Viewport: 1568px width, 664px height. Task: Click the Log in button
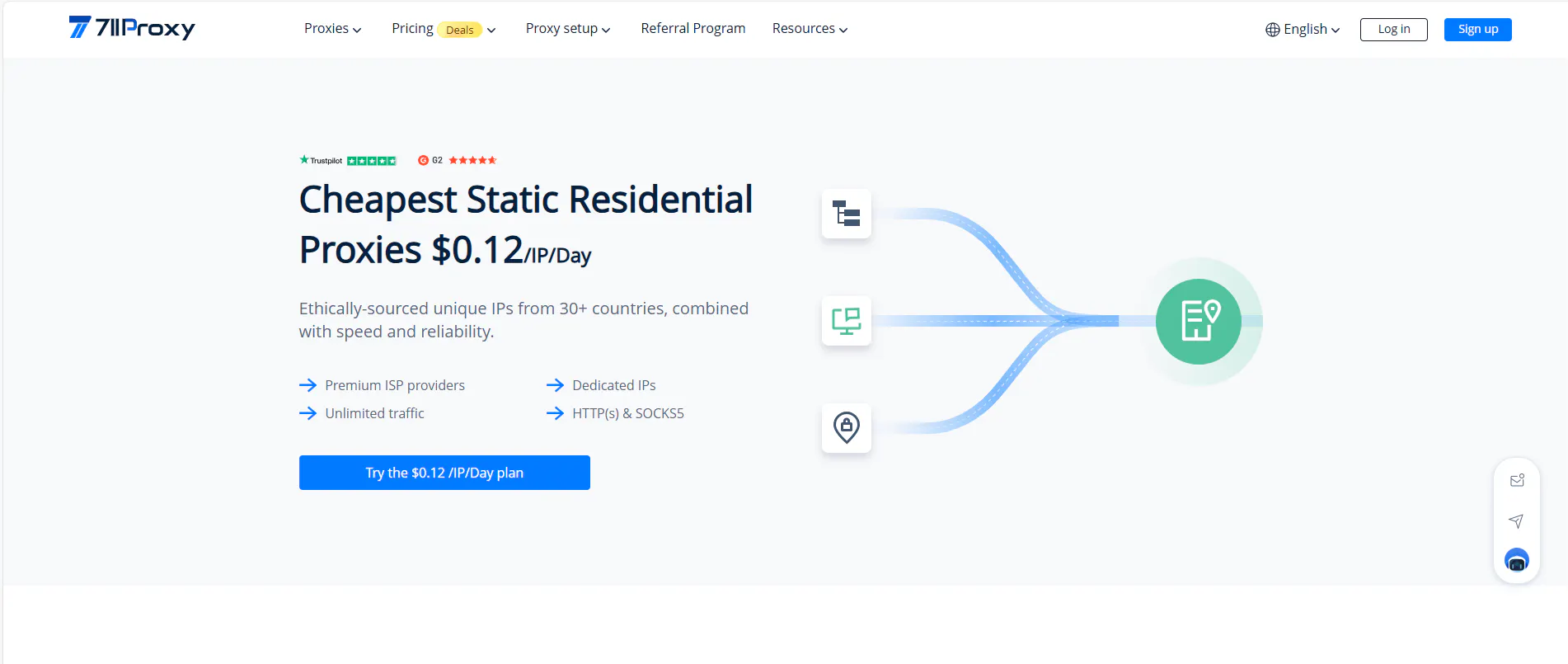click(1393, 30)
